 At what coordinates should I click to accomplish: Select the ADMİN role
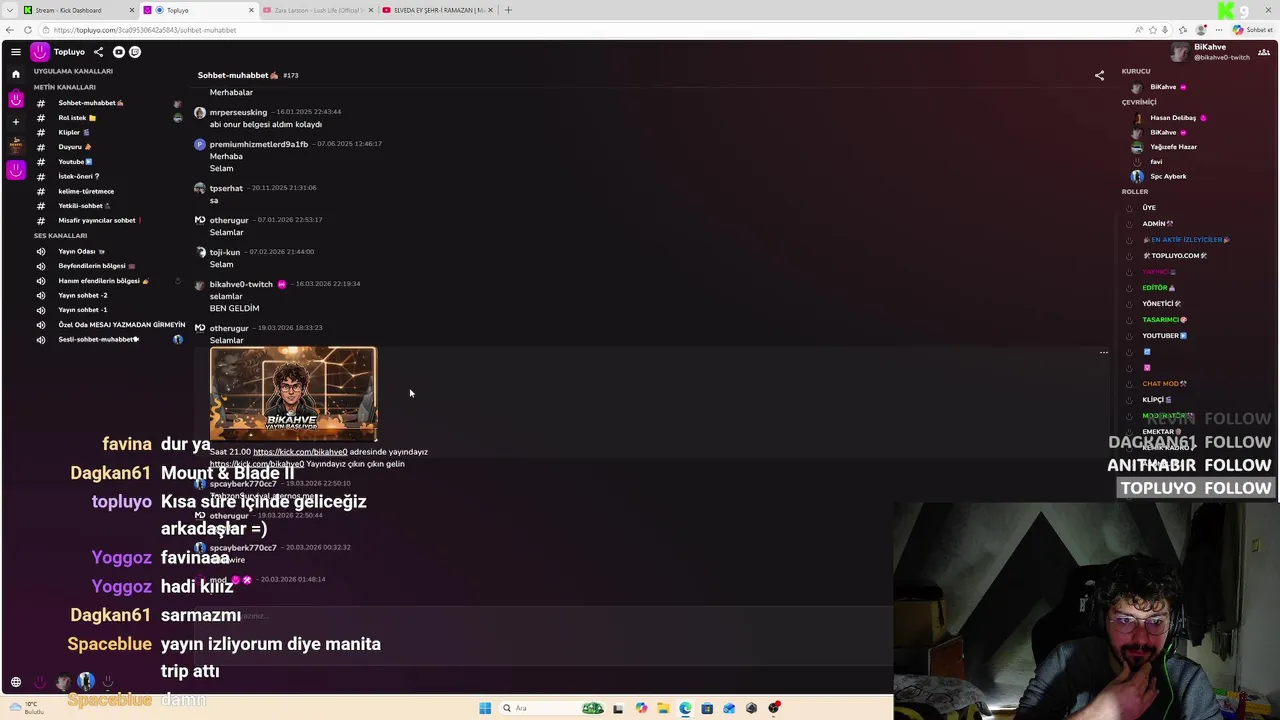[x=1157, y=224]
